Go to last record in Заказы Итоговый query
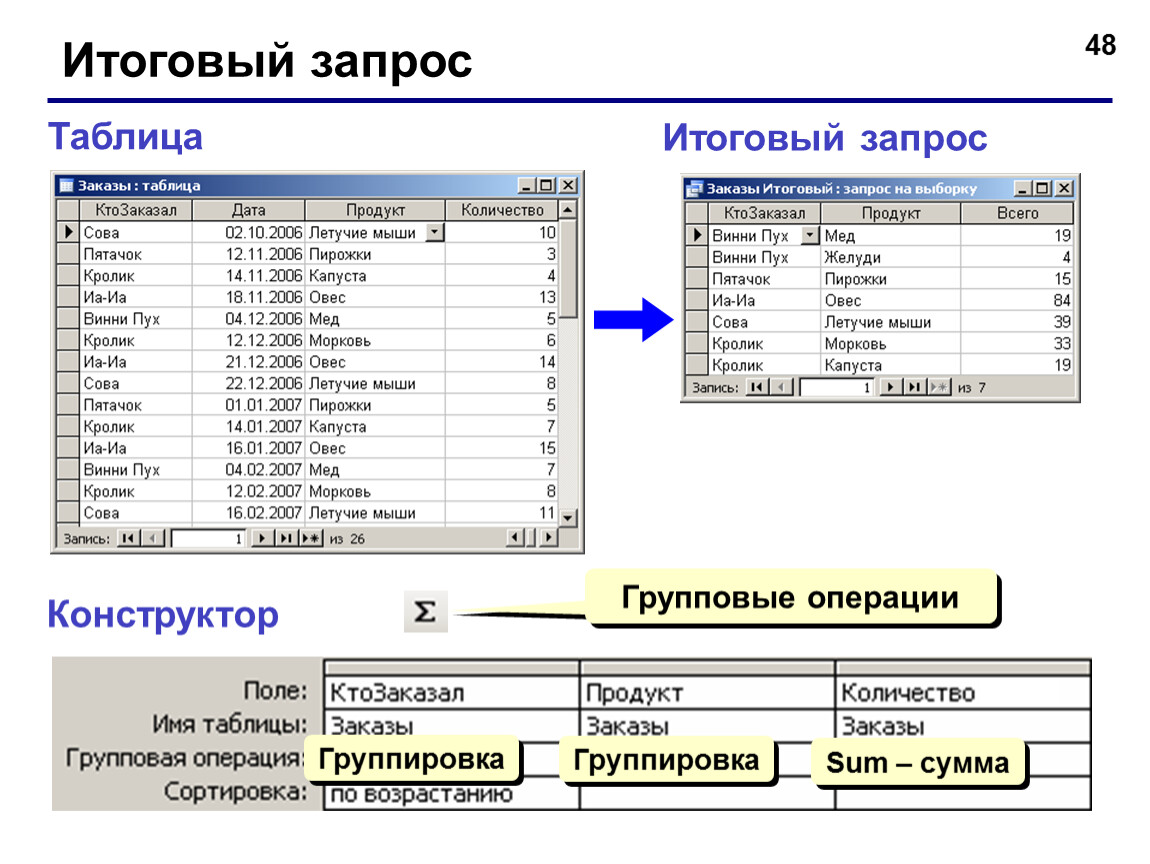The width and height of the screenshot is (1150, 864). tap(914, 387)
